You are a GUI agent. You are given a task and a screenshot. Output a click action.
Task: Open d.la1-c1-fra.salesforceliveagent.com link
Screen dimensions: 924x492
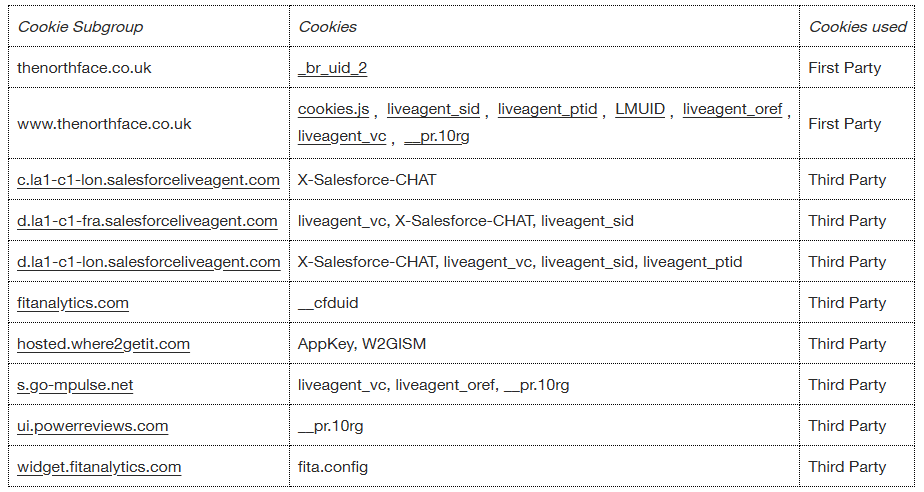(x=147, y=221)
